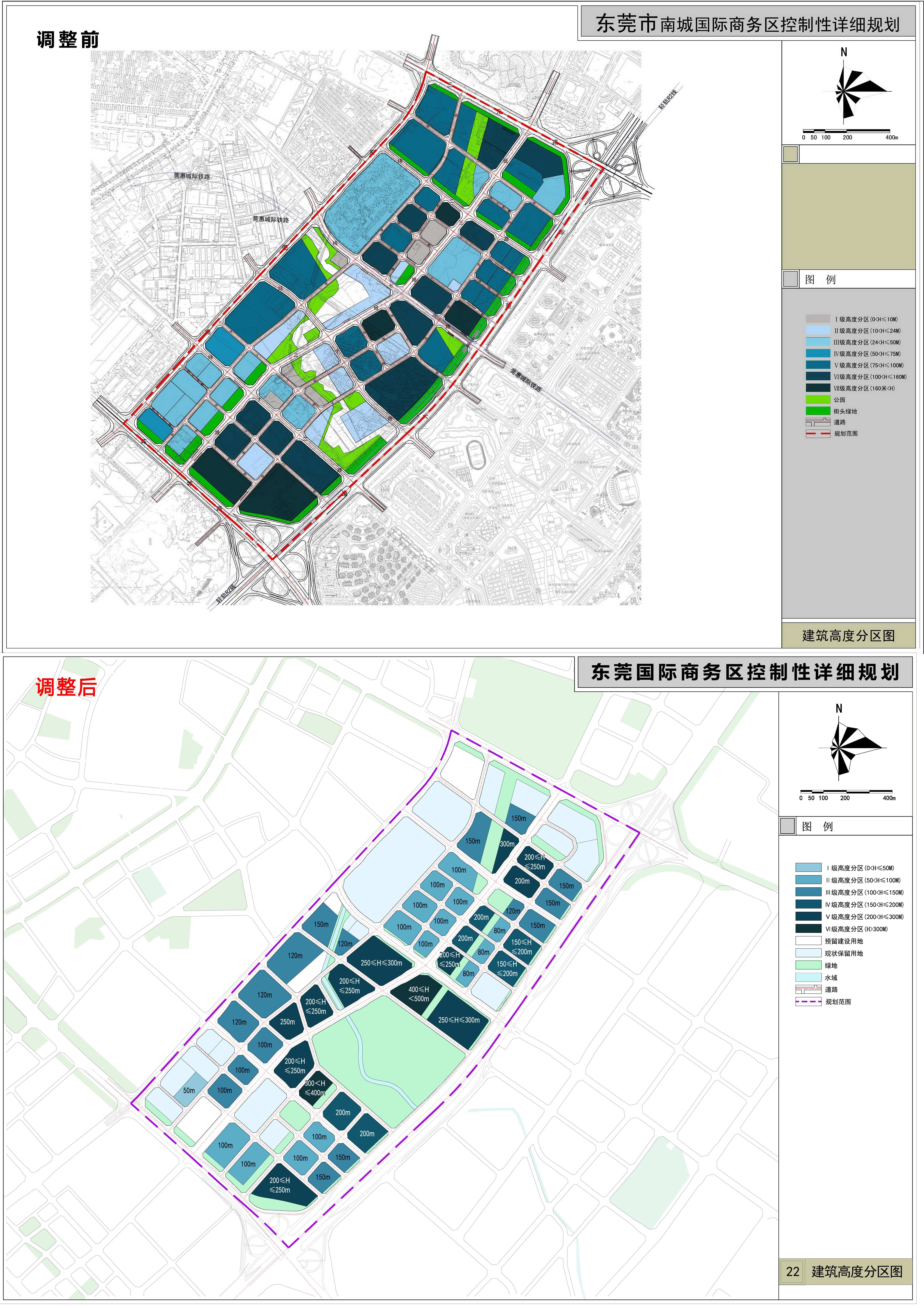Viewport: 924px width, 1308px height.
Task: Select the Ⅱ级高度分区 (10<H≤24M) legend swatch
Action: click(x=818, y=330)
